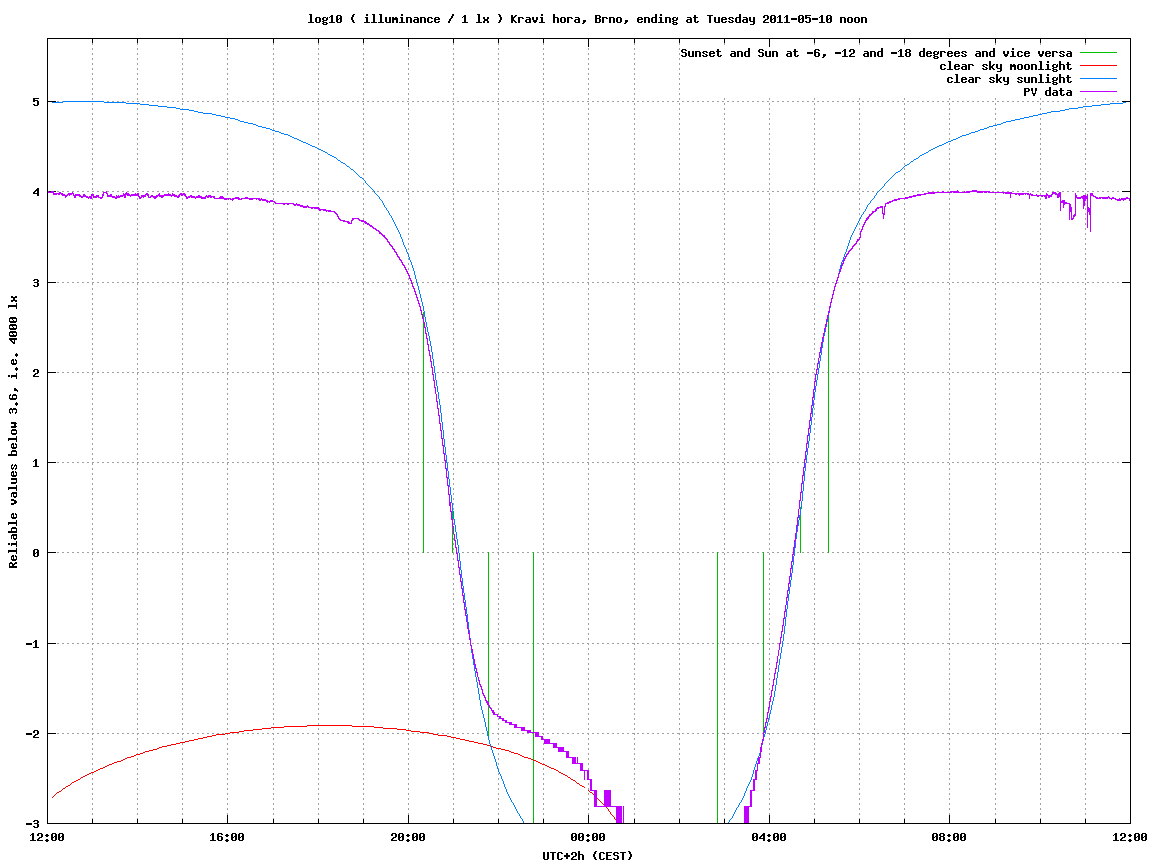Click the rightmost x-axis label '12:00'
The width and height of the screenshot is (1151, 863).
1130,837
